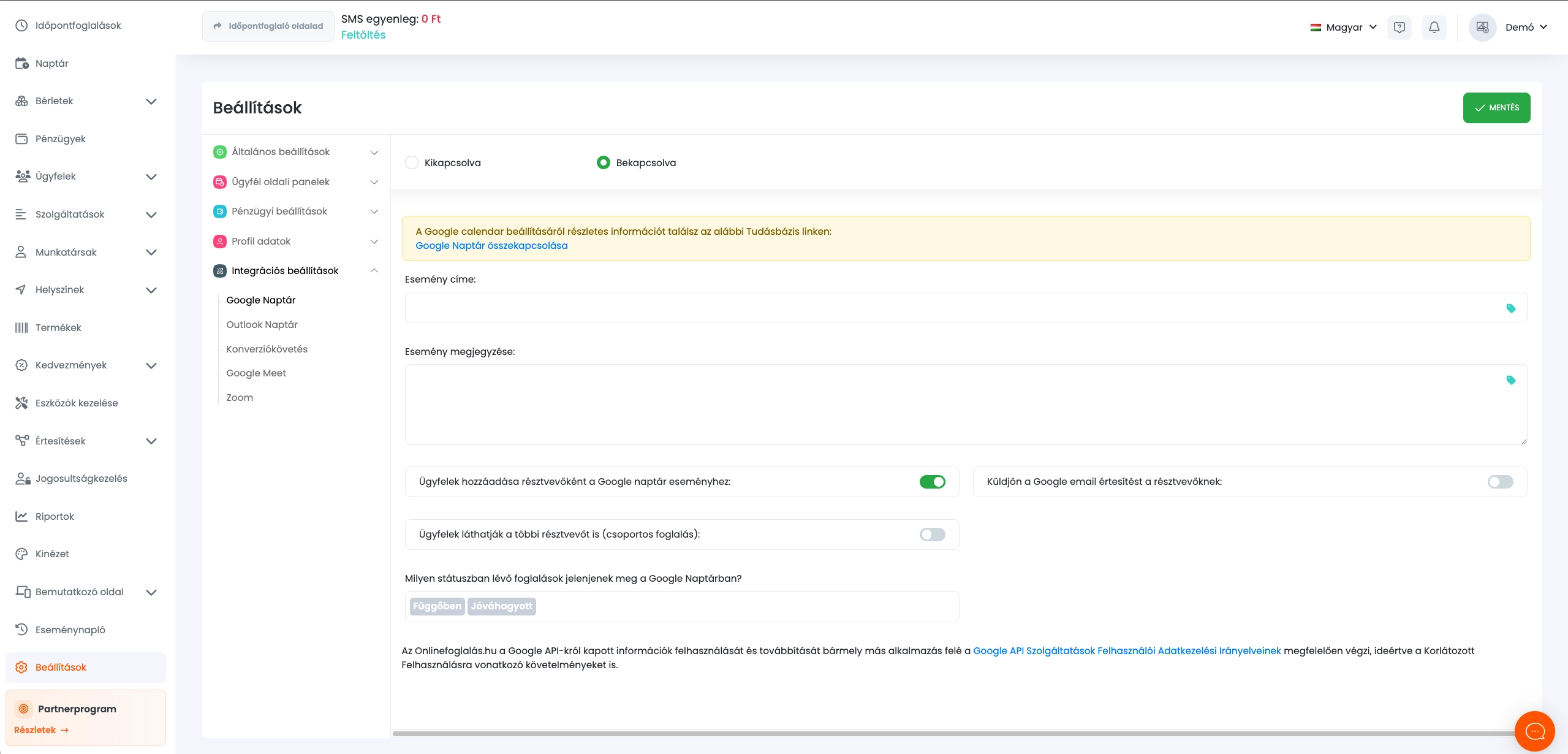Open the Magyar language dropdown
1568x754 pixels.
tap(1344, 28)
